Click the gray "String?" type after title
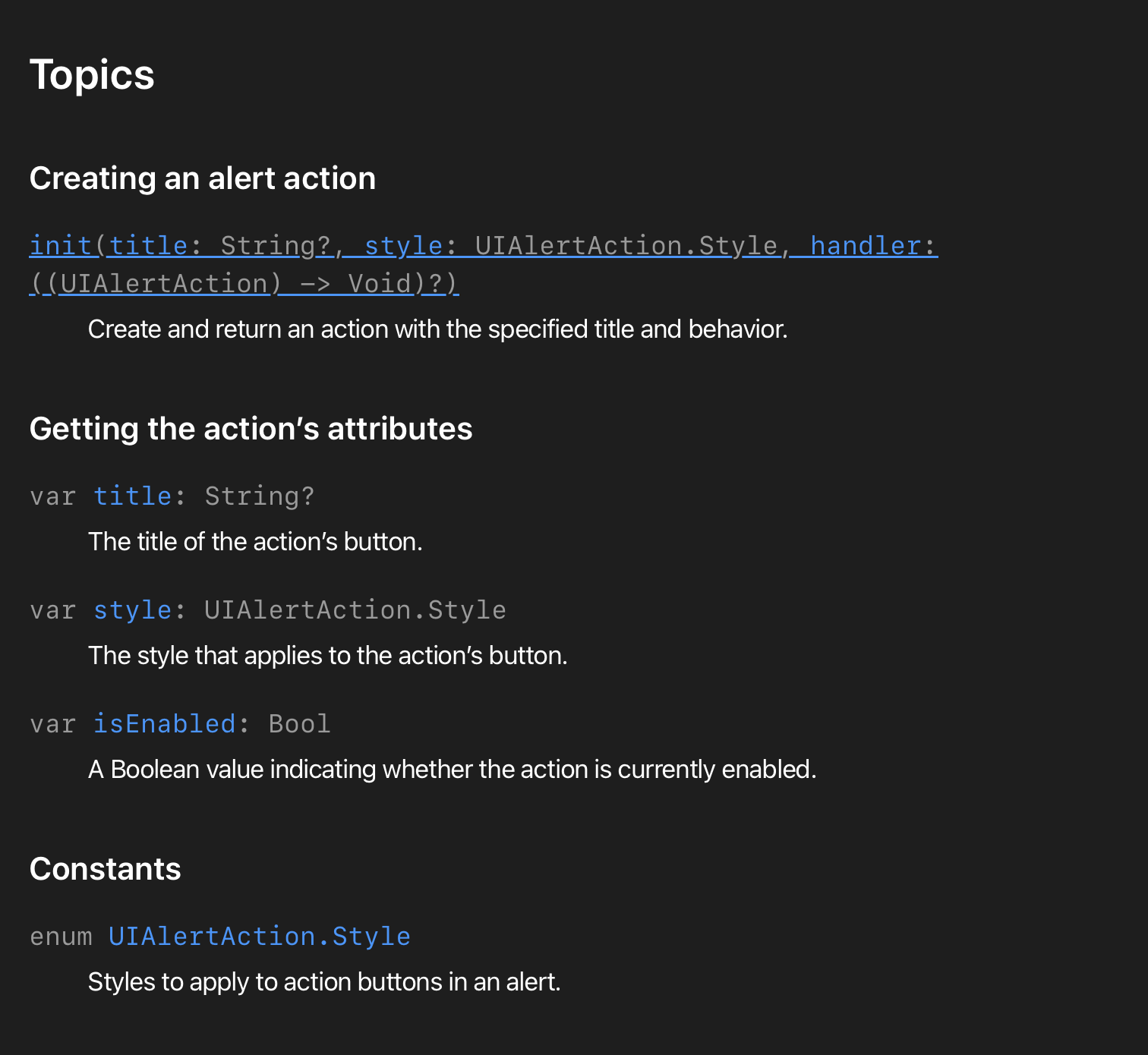The height and width of the screenshot is (1055, 1148). [259, 496]
